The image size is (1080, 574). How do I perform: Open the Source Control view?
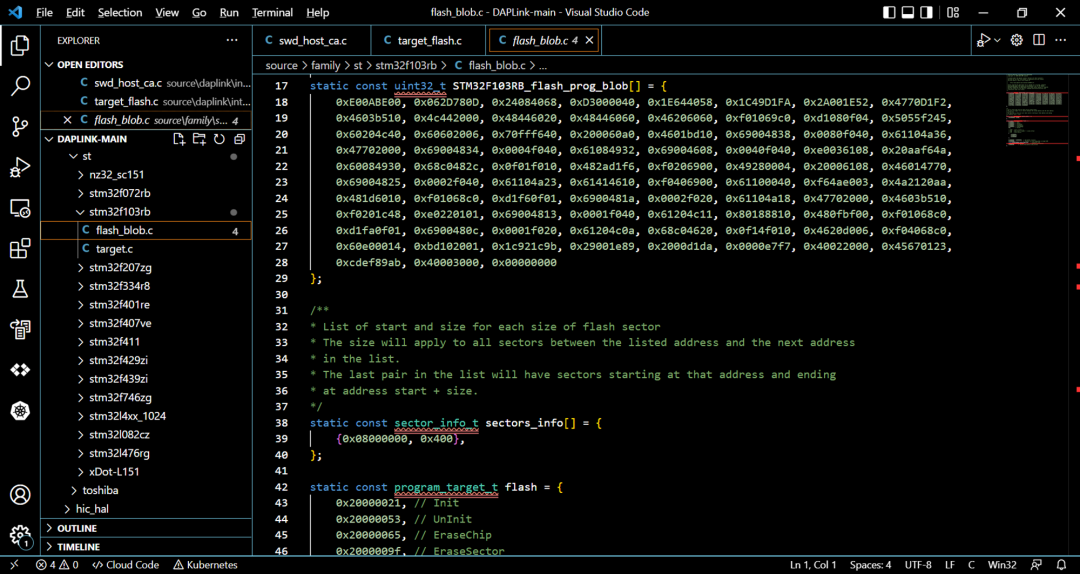point(20,126)
